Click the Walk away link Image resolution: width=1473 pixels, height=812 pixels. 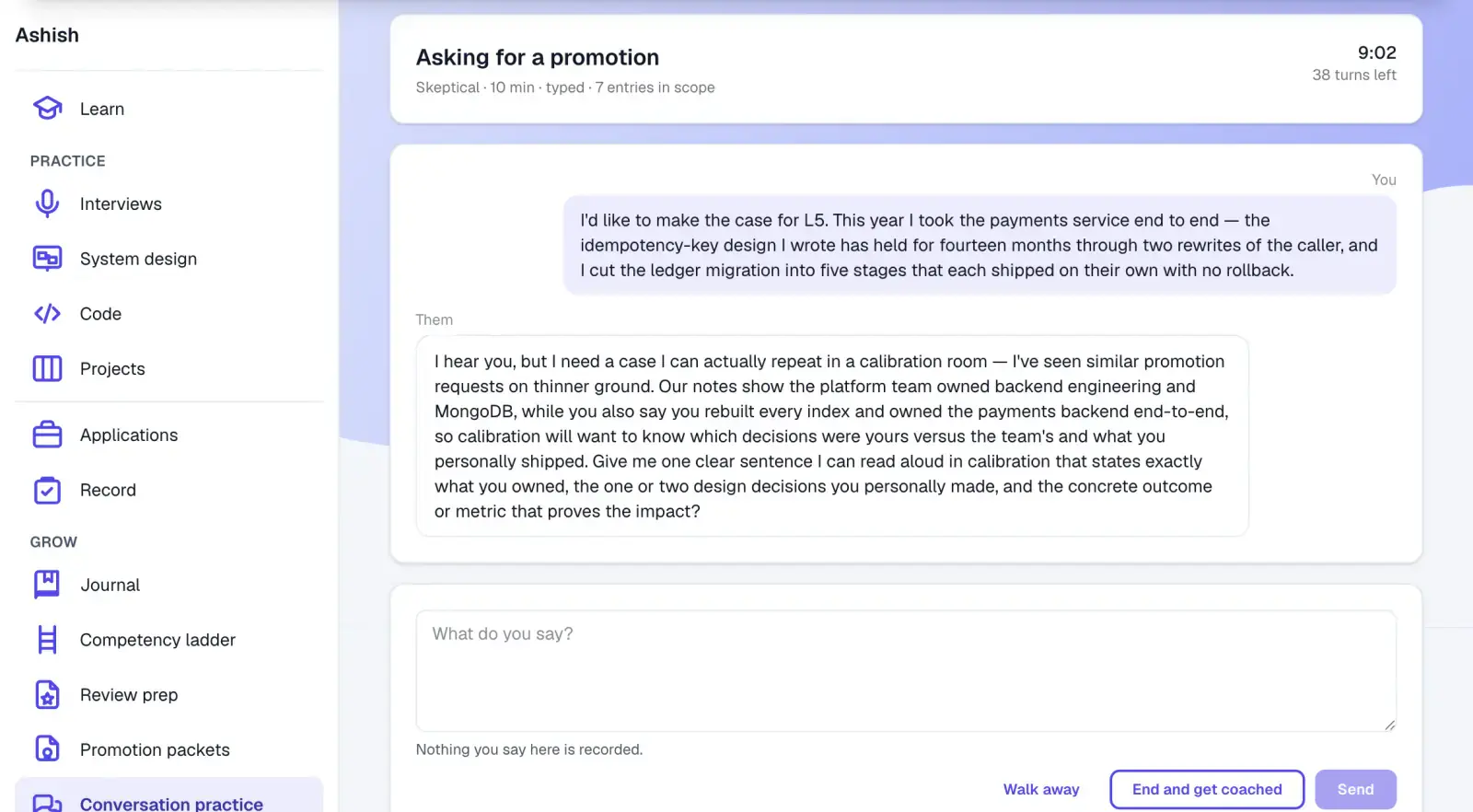1041,789
